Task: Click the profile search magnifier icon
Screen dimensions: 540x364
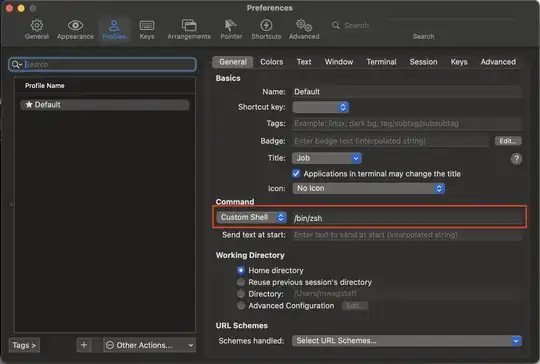Action: click(x=16, y=64)
